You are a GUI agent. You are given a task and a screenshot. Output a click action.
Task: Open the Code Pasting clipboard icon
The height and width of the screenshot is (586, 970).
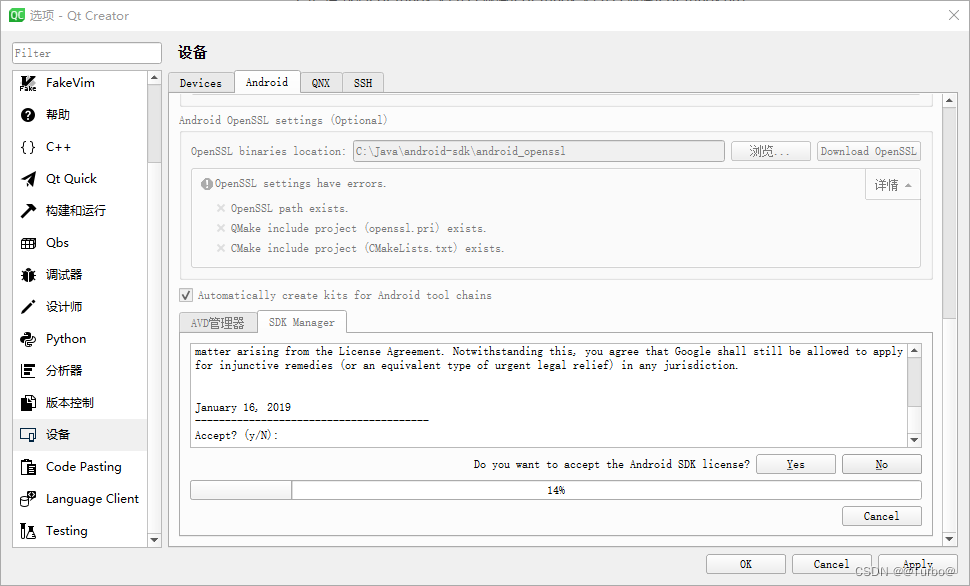click(28, 467)
